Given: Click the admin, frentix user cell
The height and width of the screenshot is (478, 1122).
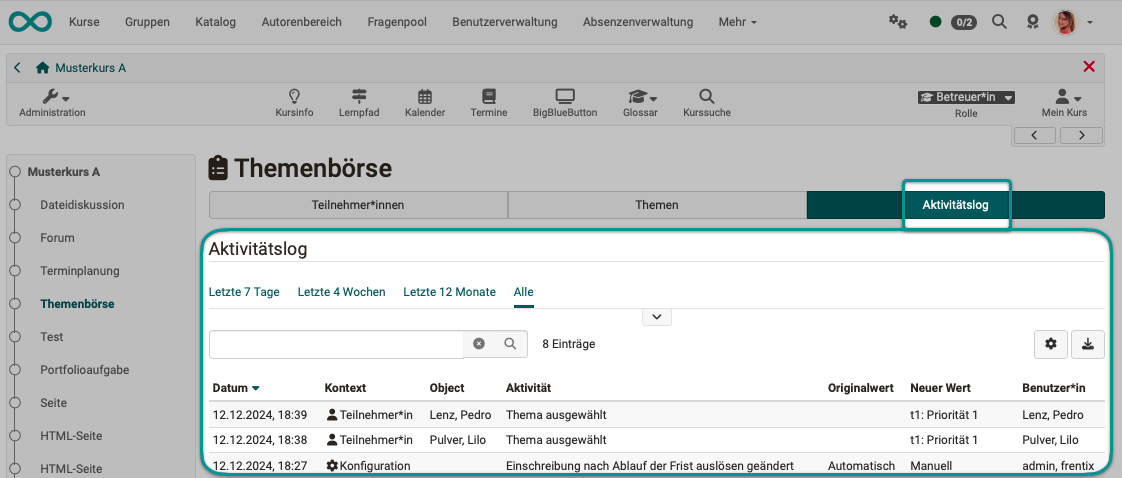Looking at the screenshot, I should click(1058, 466).
